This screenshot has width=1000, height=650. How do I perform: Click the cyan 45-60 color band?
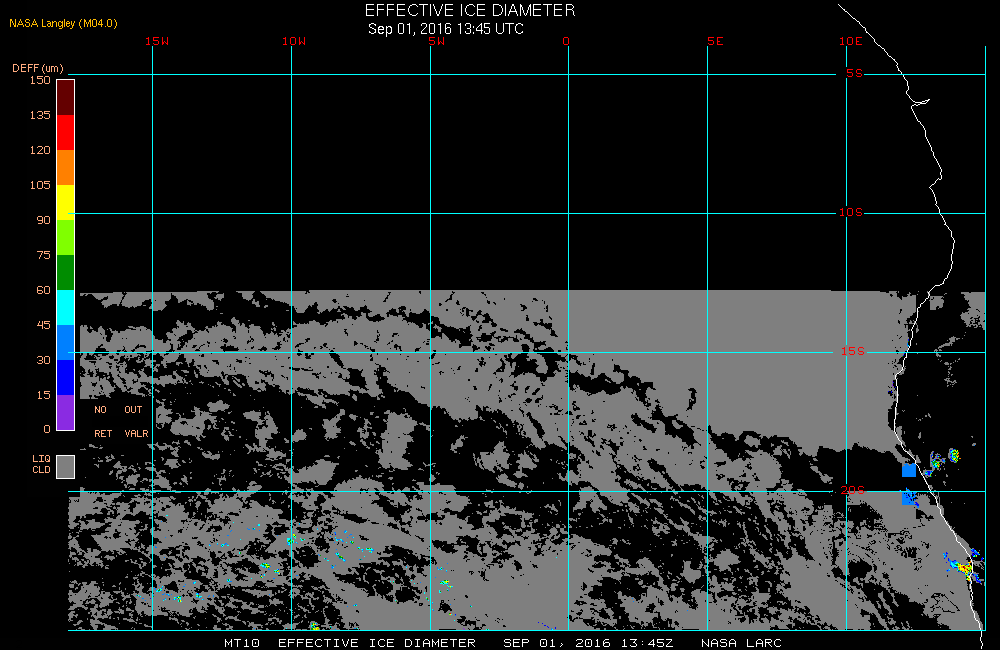click(x=66, y=307)
